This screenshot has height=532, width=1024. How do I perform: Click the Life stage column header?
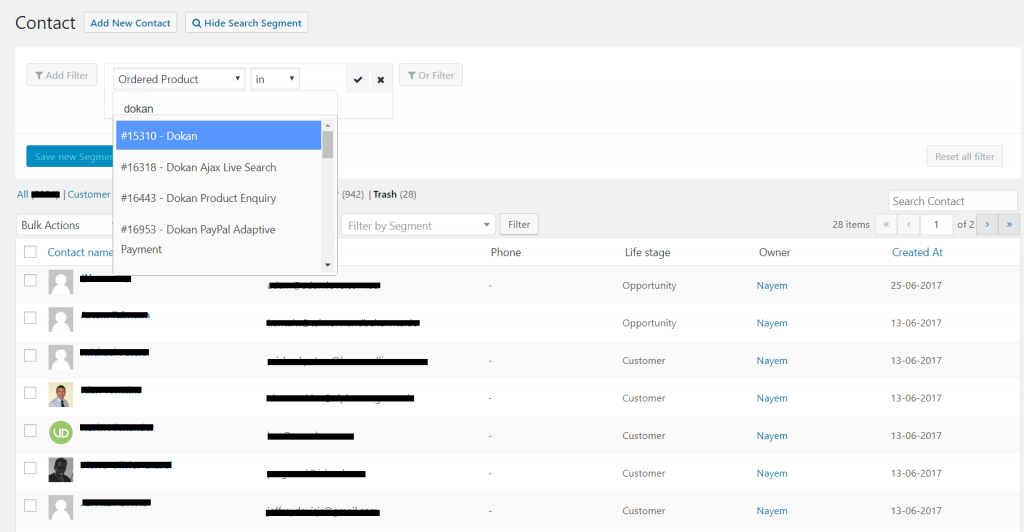647,253
